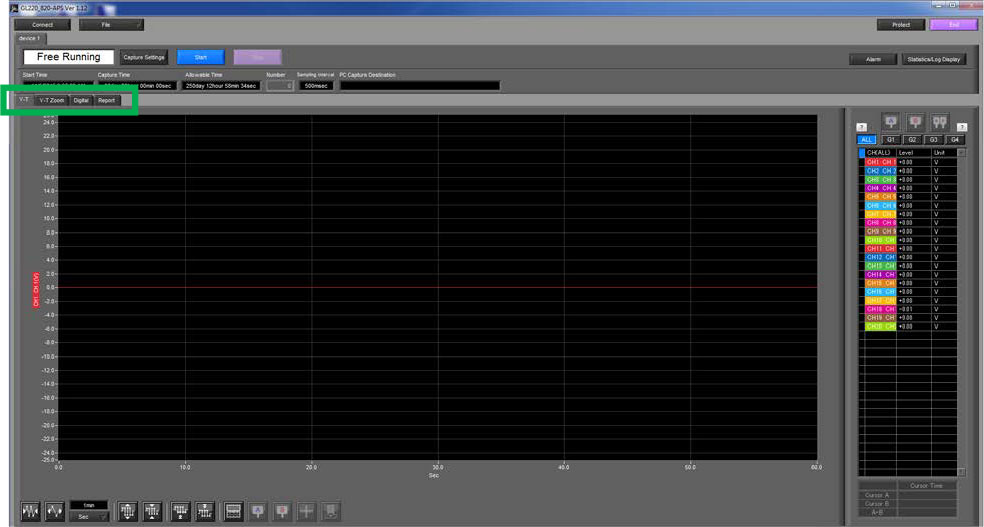Open the File dropdown menu
The height and width of the screenshot is (527, 984).
coord(111,25)
